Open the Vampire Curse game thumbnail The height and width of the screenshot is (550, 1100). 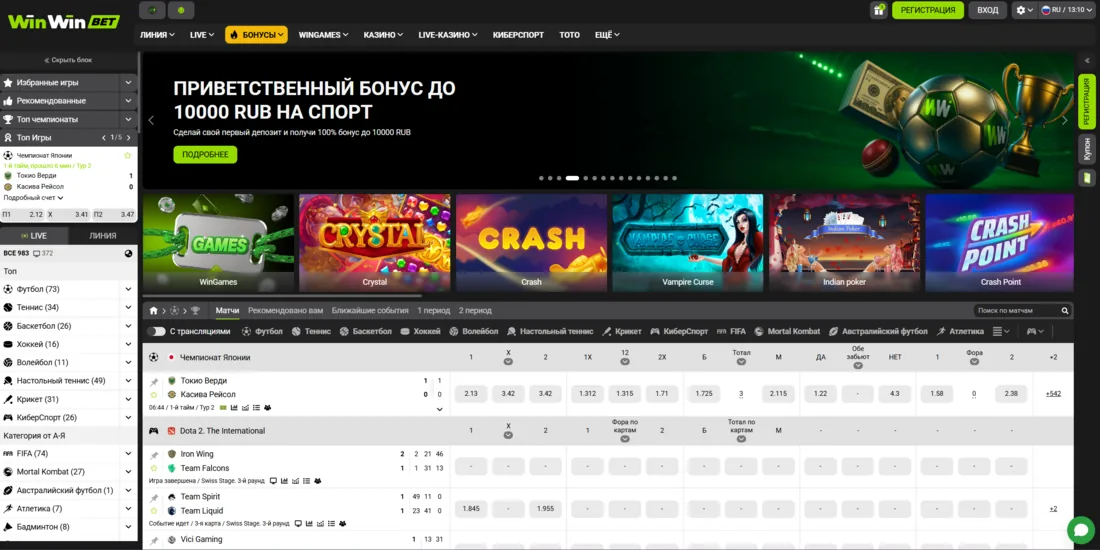click(x=688, y=243)
